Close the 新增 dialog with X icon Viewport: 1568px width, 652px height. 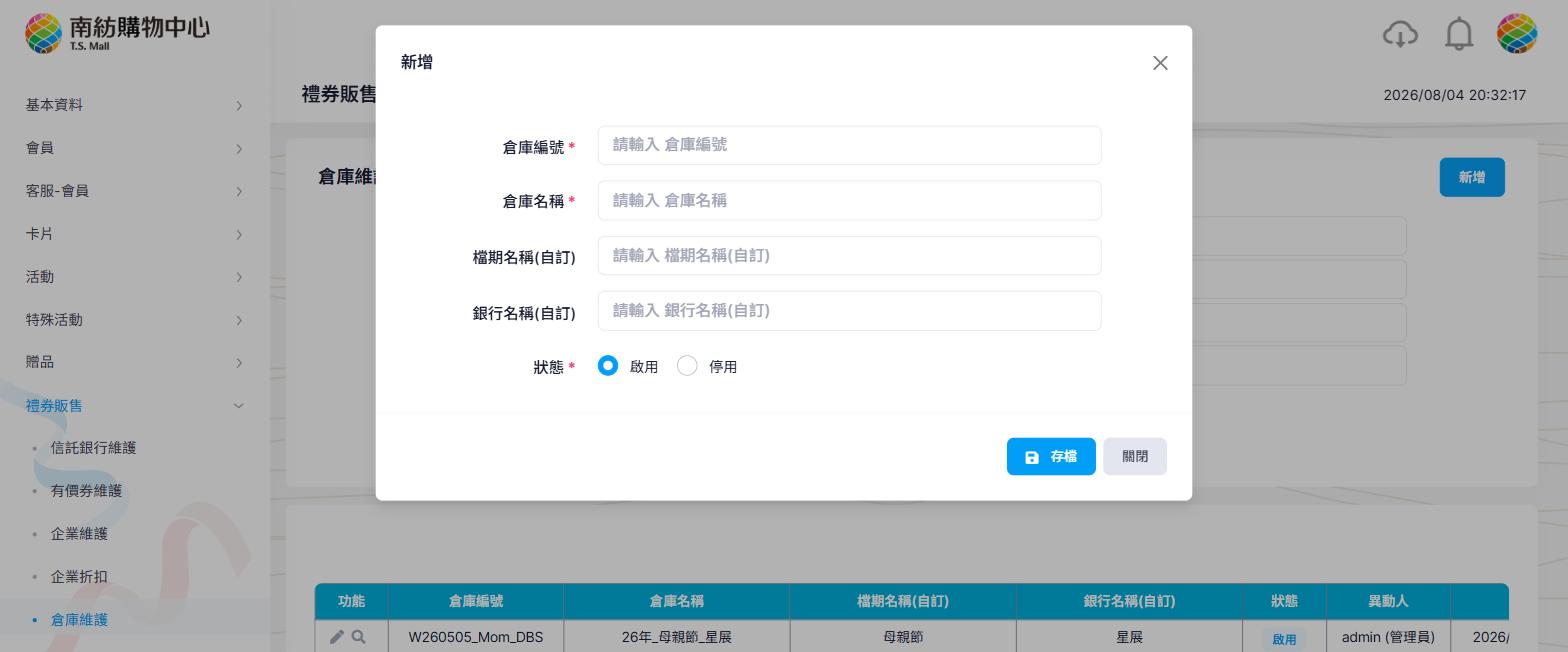coord(1160,63)
